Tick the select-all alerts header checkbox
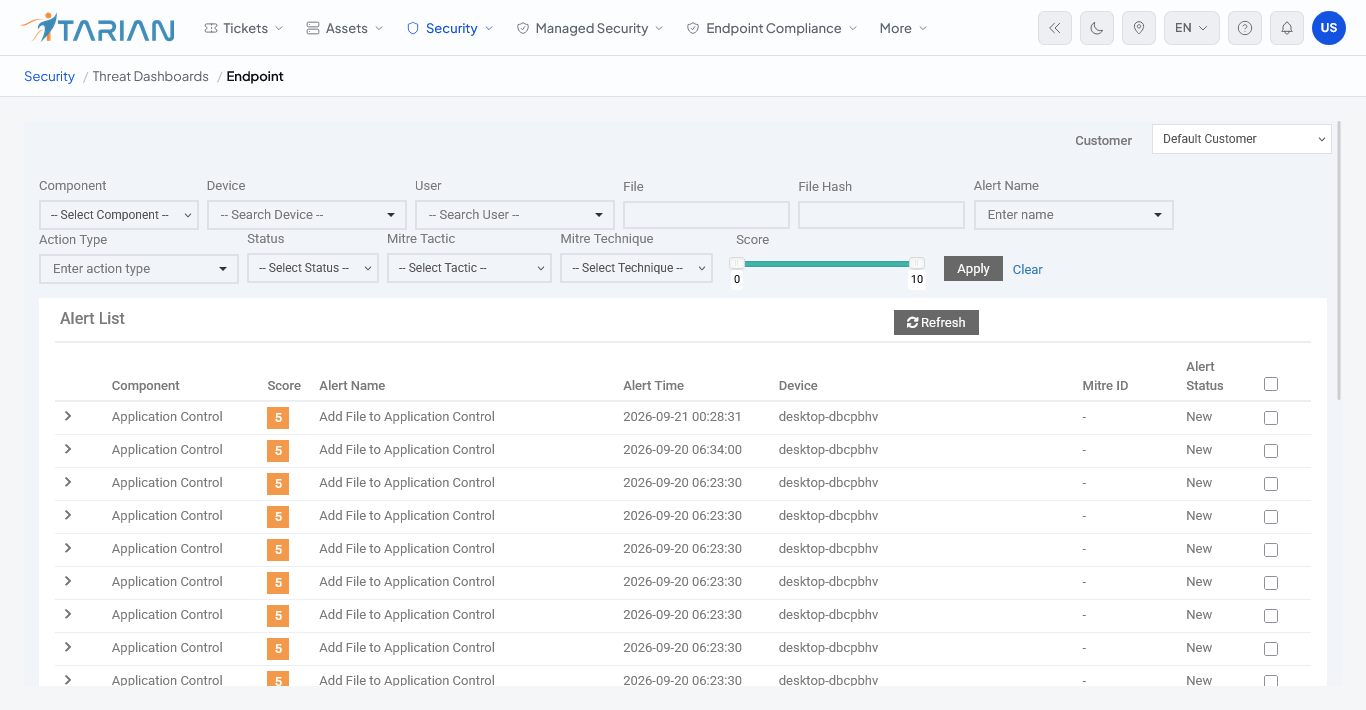The image size is (1366, 710). tap(1271, 384)
